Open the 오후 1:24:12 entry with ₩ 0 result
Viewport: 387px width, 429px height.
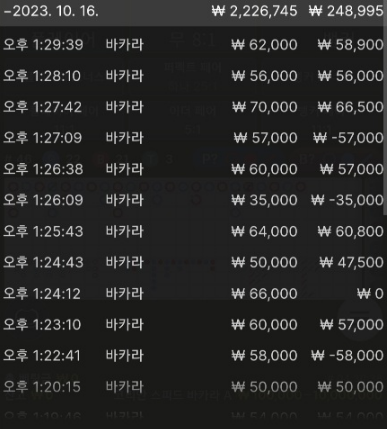pos(193,294)
